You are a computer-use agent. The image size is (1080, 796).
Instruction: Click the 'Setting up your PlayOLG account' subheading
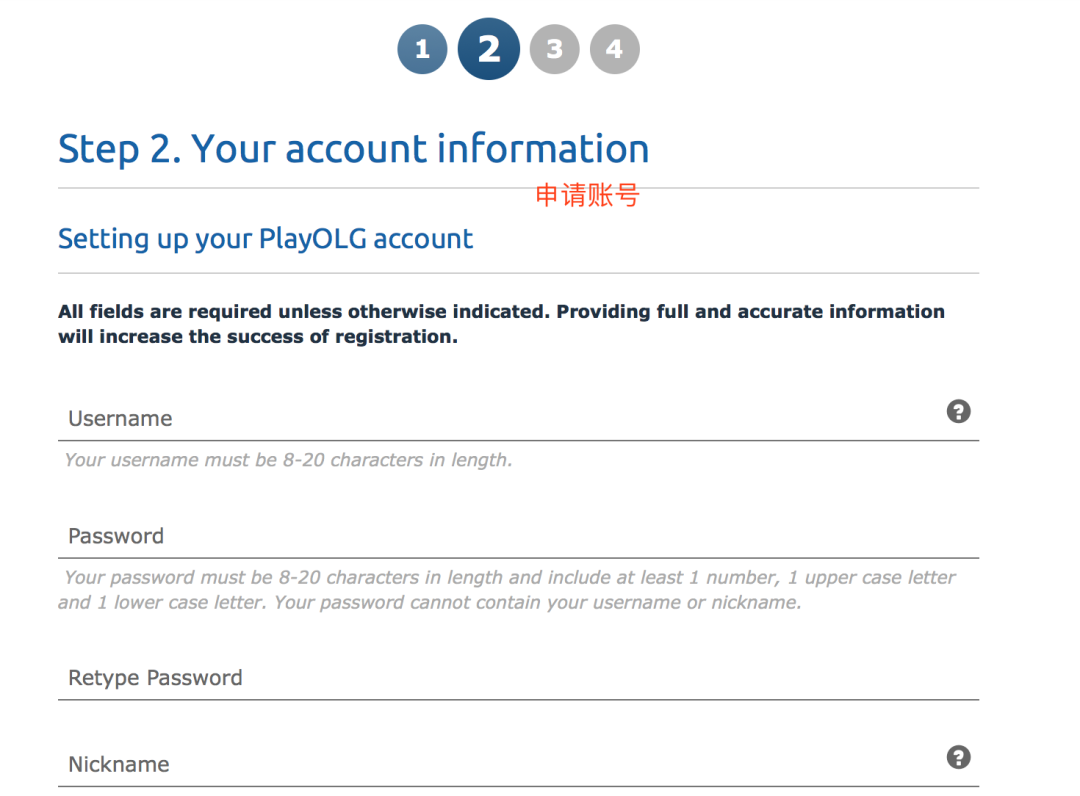click(x=265, y=239)
